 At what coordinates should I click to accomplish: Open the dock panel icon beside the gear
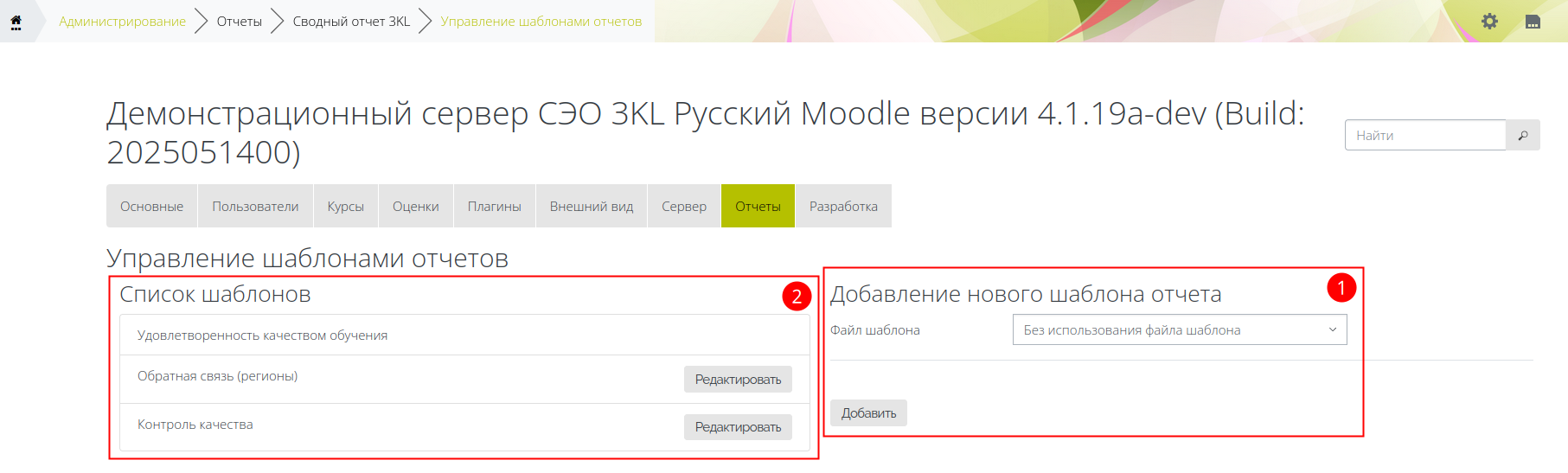[x=1533, y=22]
